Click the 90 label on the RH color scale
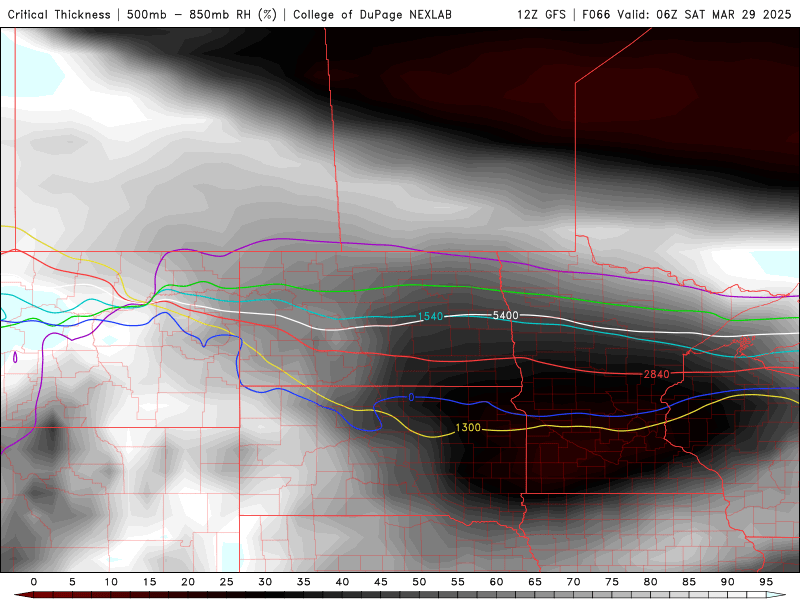This screenshot has height=600, width=800. click(728, 582)
